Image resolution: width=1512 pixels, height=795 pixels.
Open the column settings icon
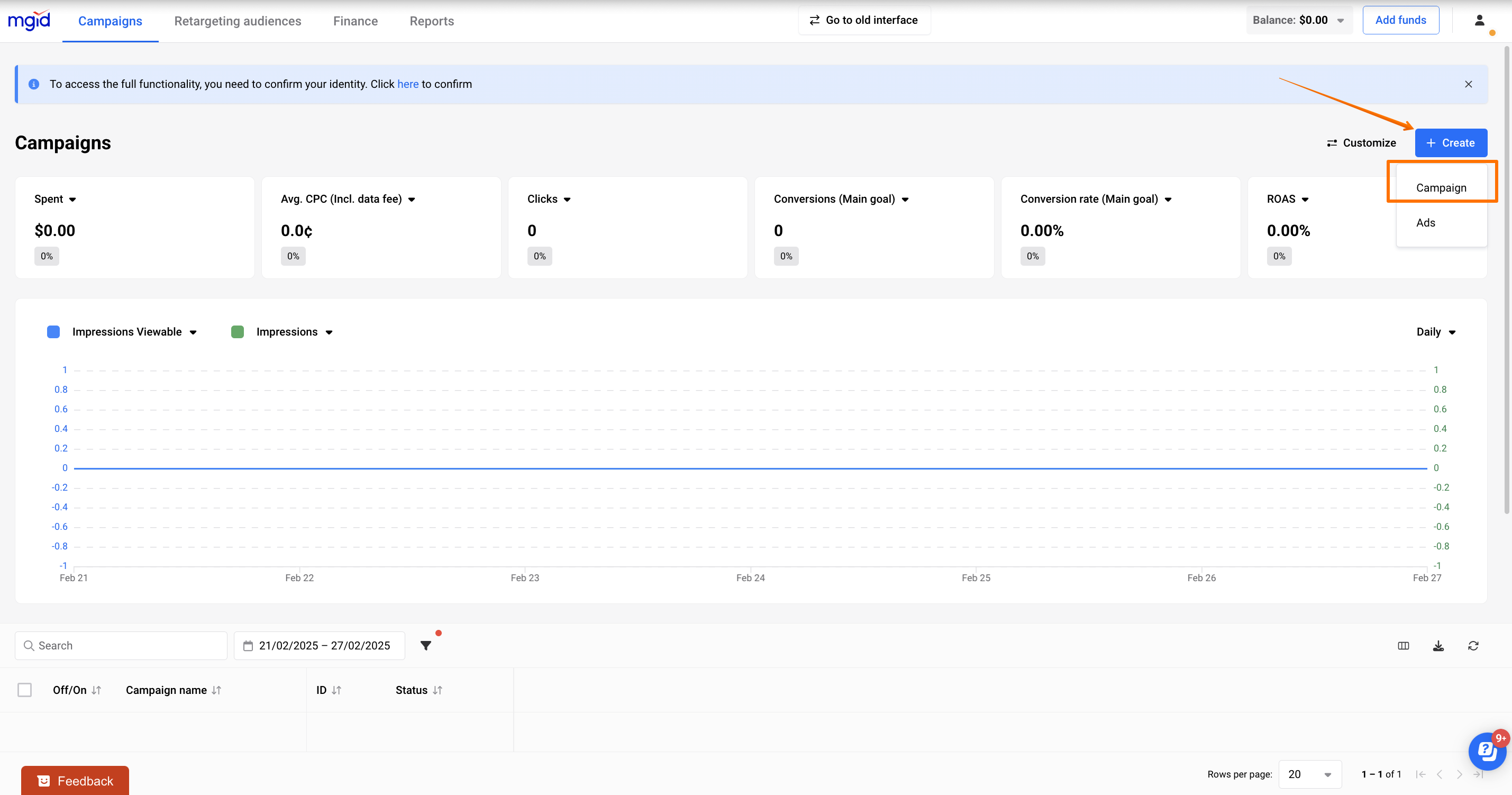pyautogui.click(x=1404, y=645)
